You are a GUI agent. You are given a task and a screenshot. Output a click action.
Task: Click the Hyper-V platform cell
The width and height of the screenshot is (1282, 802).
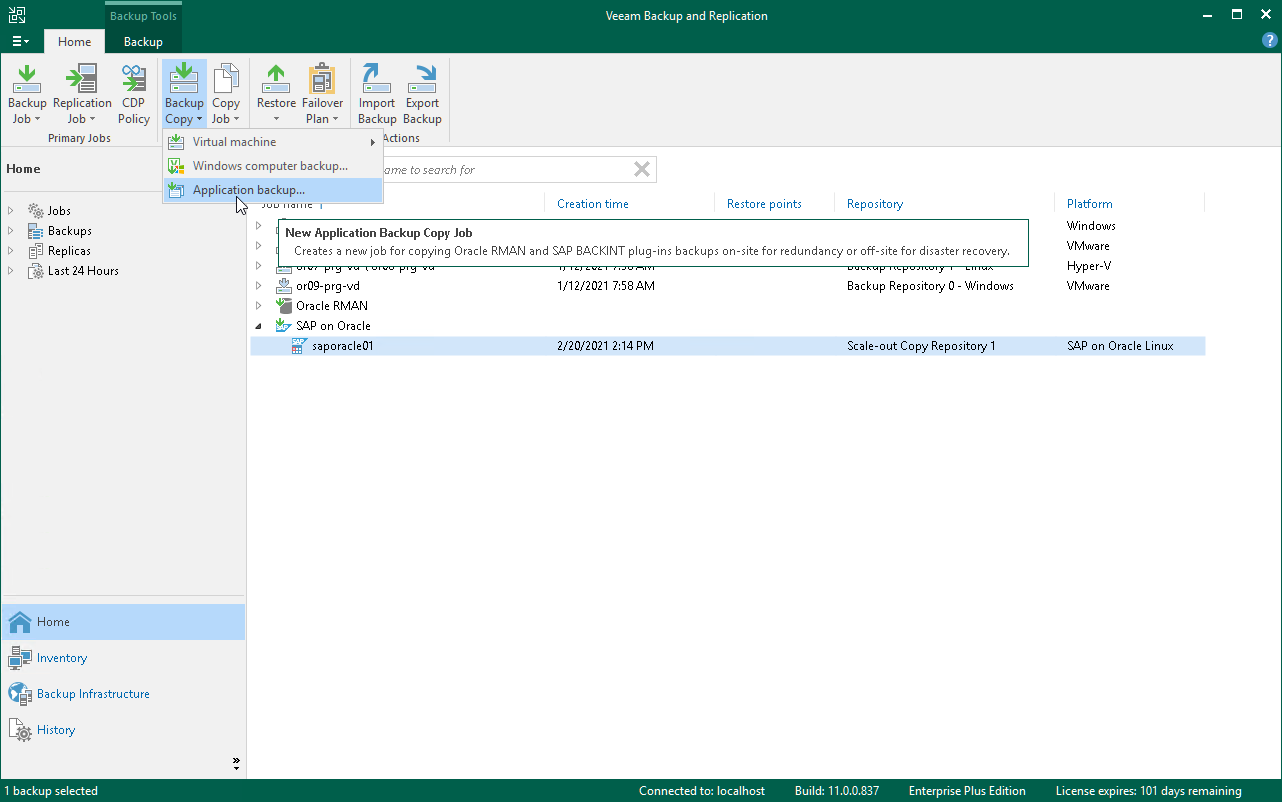click(x=1089, y=266)
